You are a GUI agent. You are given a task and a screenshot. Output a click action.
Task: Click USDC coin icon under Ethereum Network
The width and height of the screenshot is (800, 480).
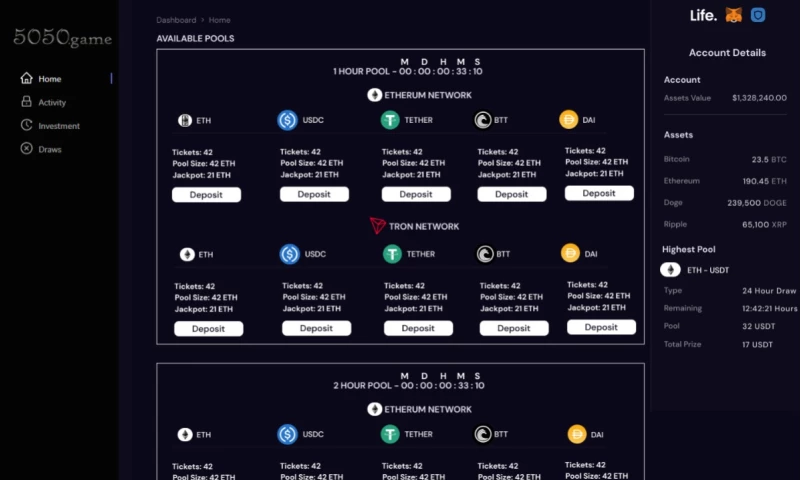coord(288,120)
